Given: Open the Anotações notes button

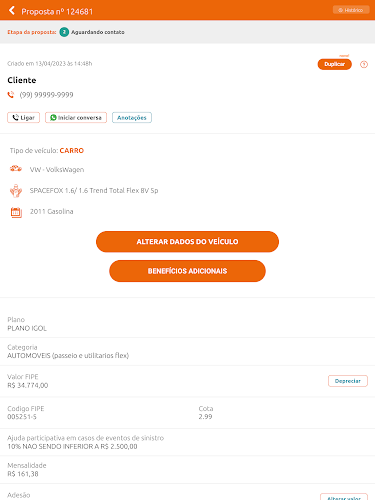Looking at the screenshot, I should tap(132, 118).
